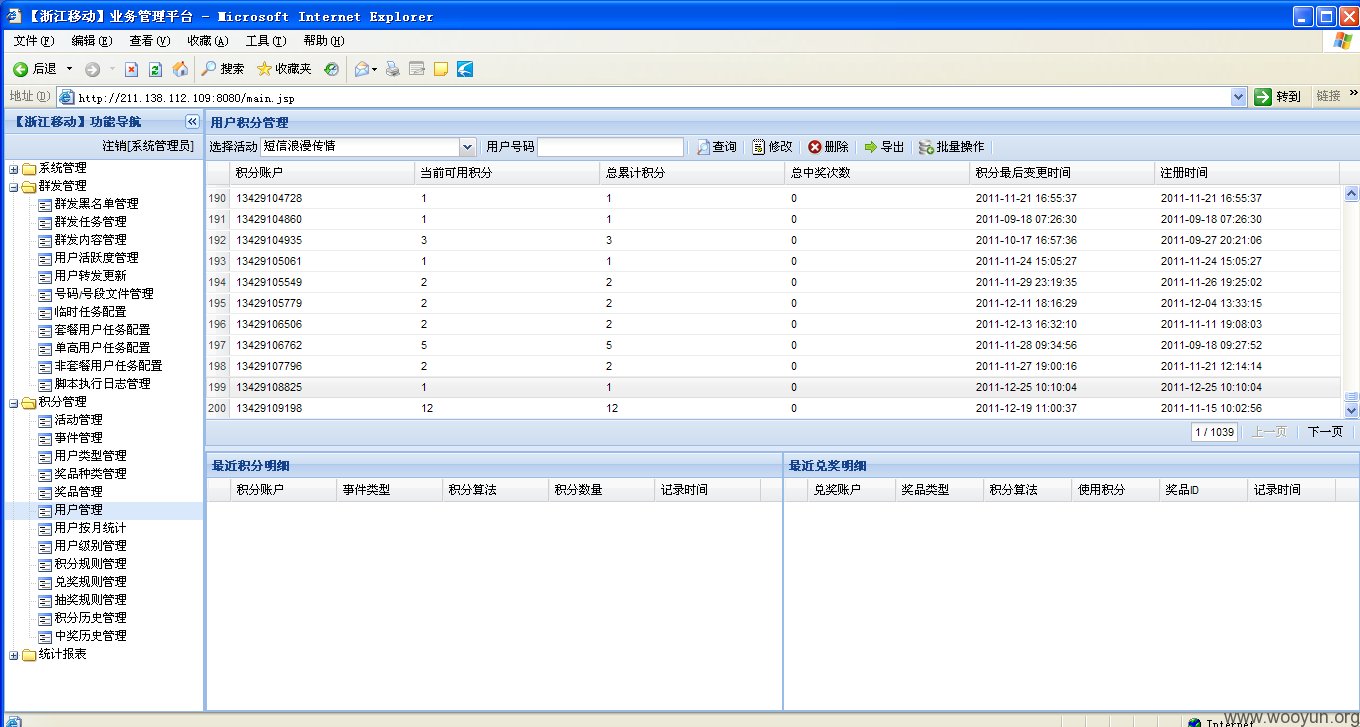Click the green Refresh page icon

point(155,69)
